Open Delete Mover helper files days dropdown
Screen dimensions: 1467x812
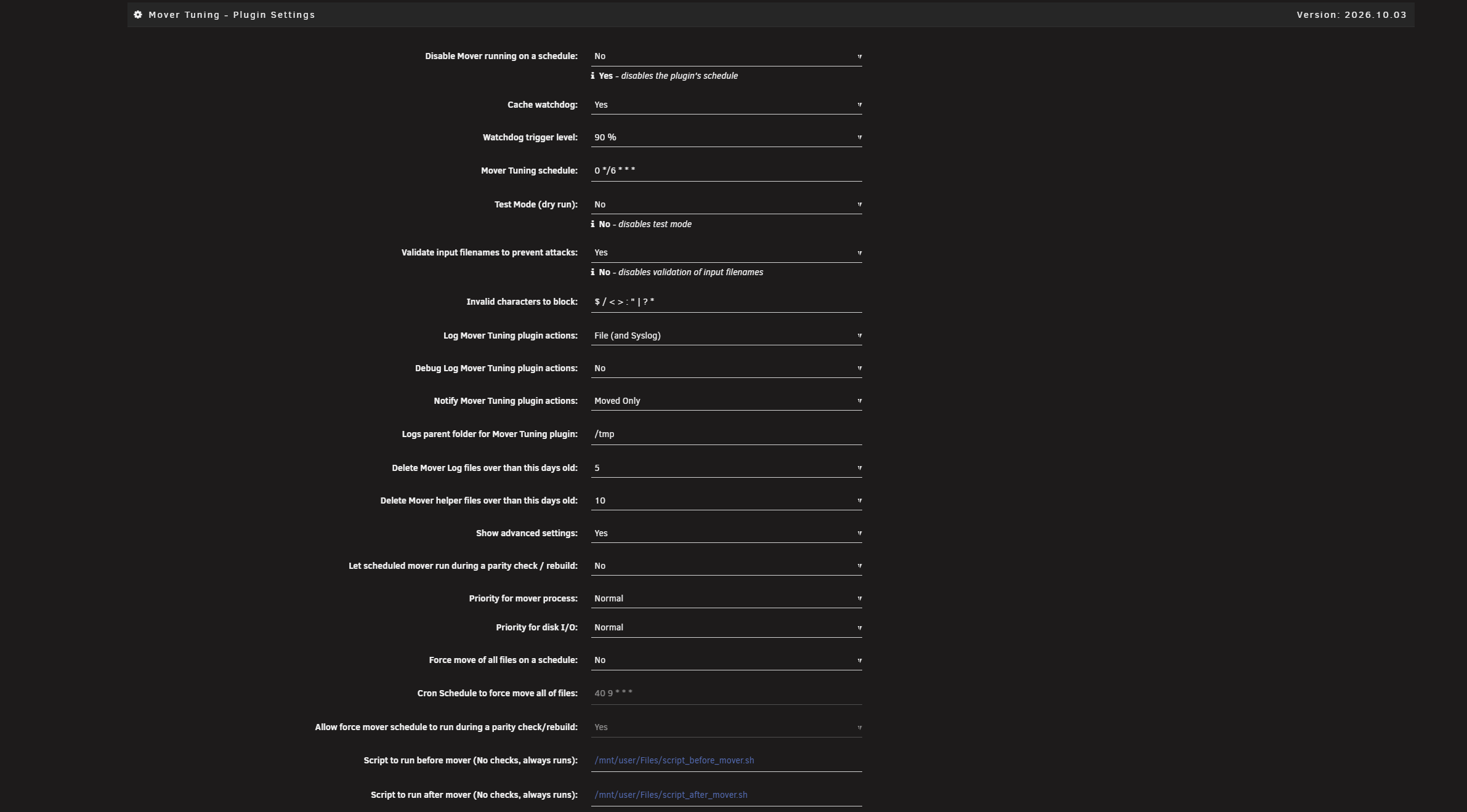(x=726, y=500)
